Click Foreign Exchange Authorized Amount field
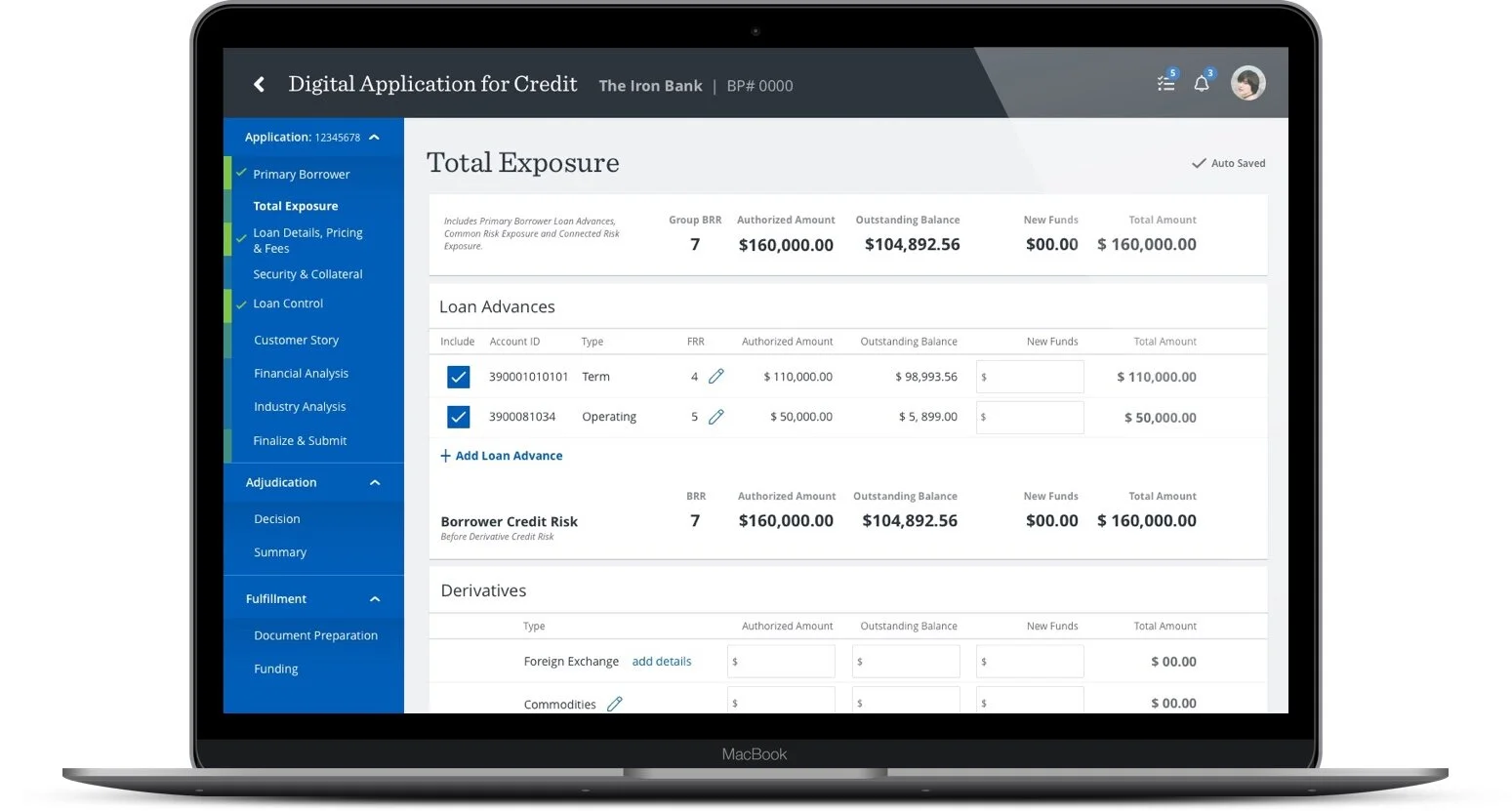The height and width of the screenshot is (811, 1512). point(781,661)
